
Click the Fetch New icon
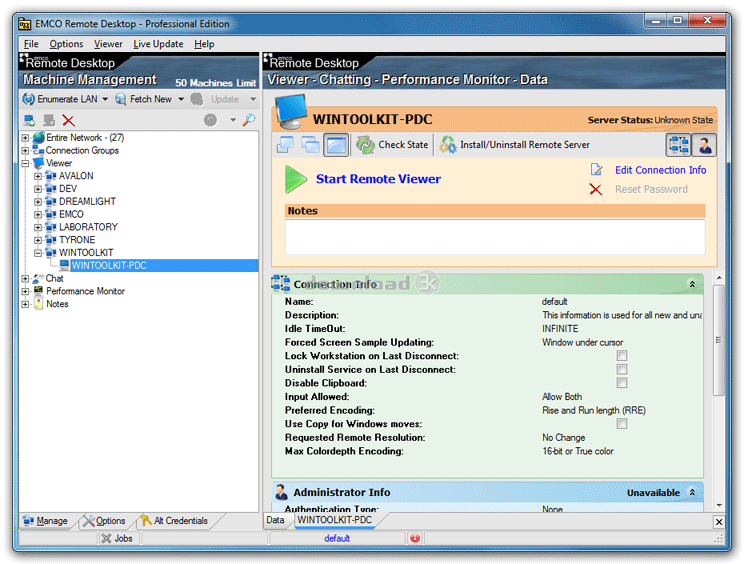(x=121, y=99)
